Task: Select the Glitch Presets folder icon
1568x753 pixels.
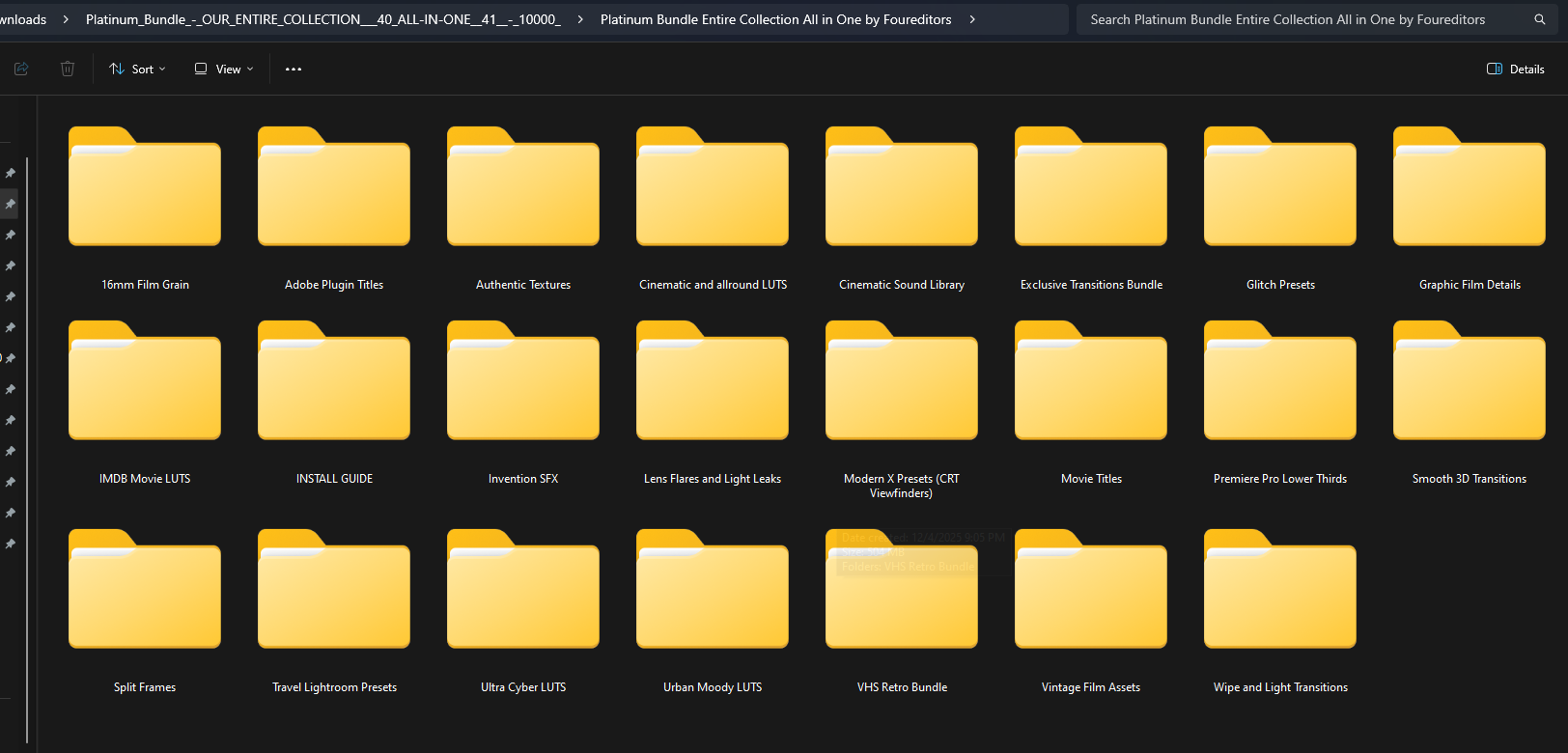Action: click(1280, 187)
